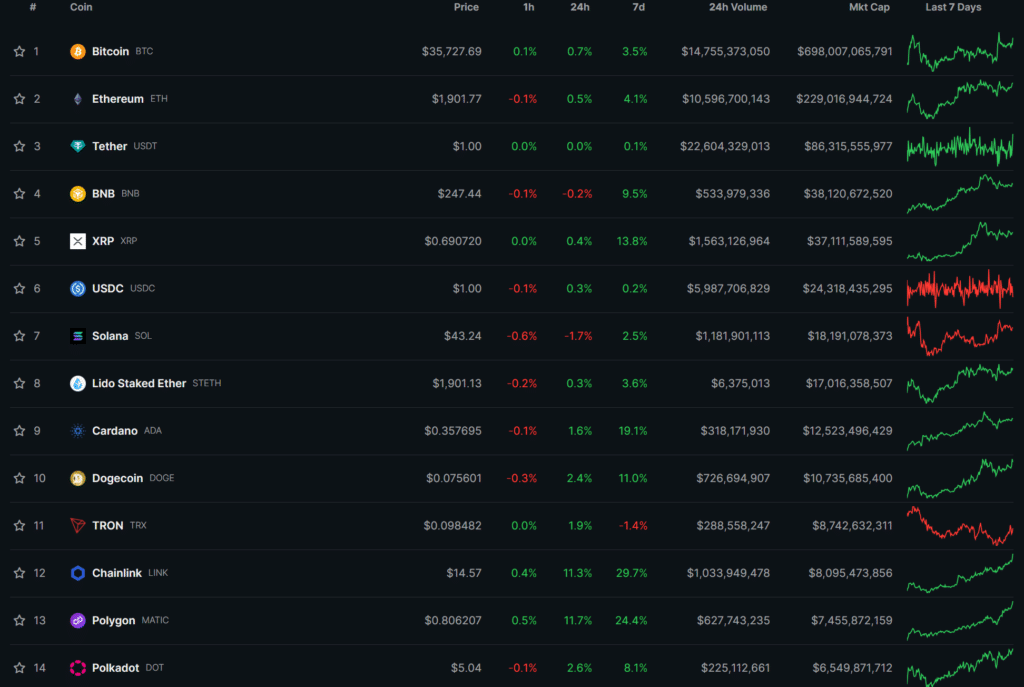
Task: Star Cardano as a favorite
Action: click(20, 430)
